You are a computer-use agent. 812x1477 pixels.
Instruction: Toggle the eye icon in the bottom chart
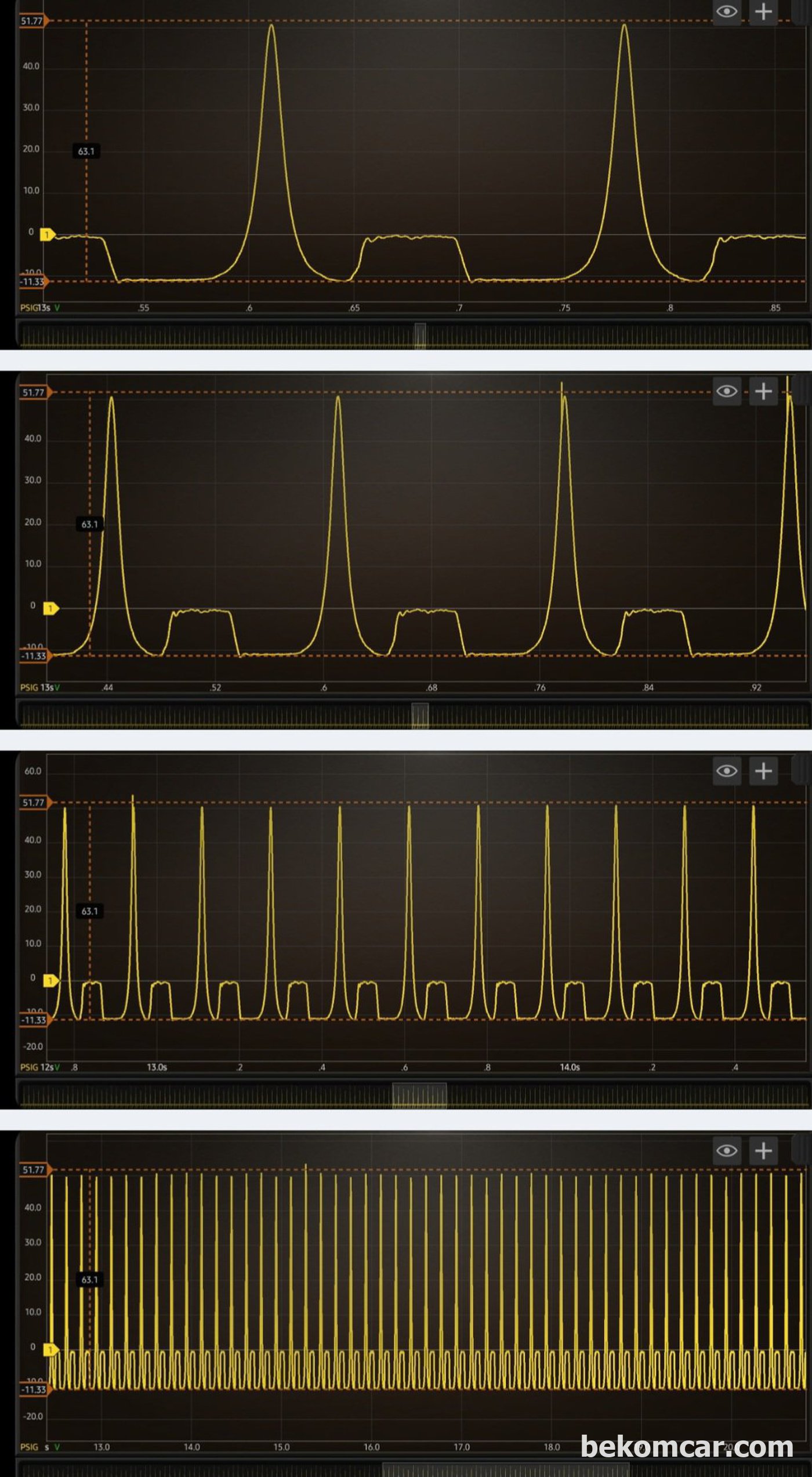click(727, 1150)
